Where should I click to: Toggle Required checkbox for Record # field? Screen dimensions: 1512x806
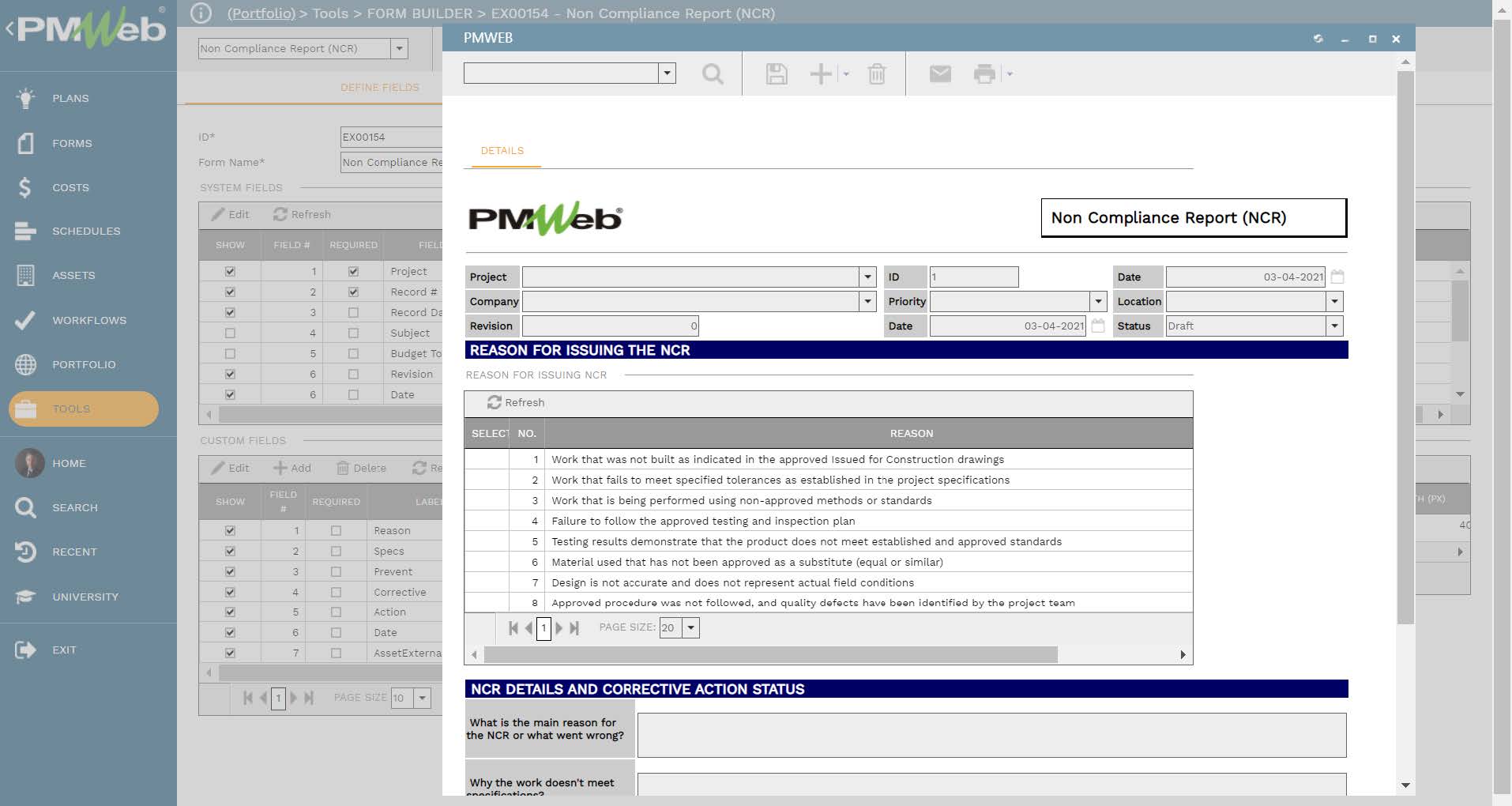coord(353,292)
